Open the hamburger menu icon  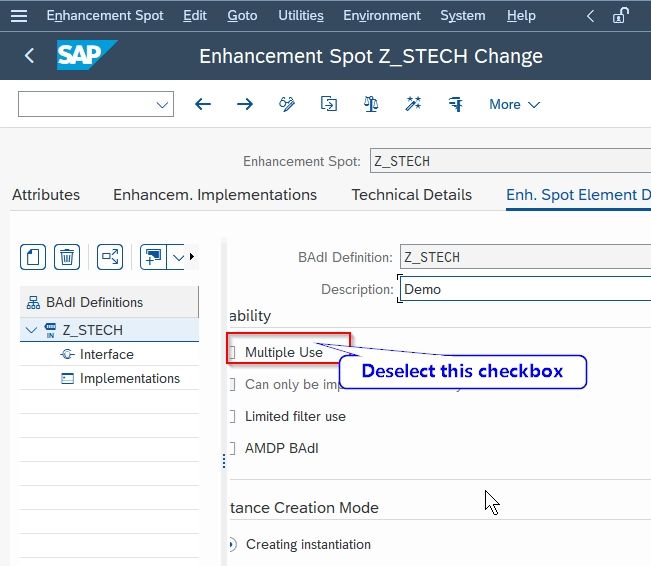[19, 16]
